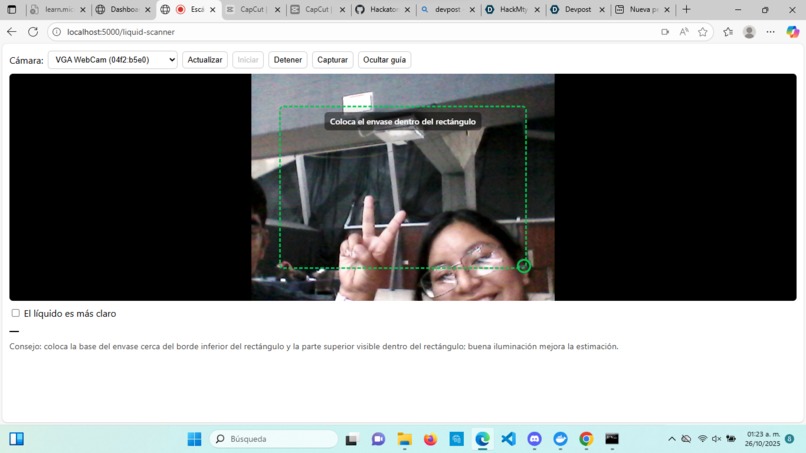Click the Búsqueda taskbar search box
Image resolution: width=806 pixels, height=453 pixels.
pos(273,439)
